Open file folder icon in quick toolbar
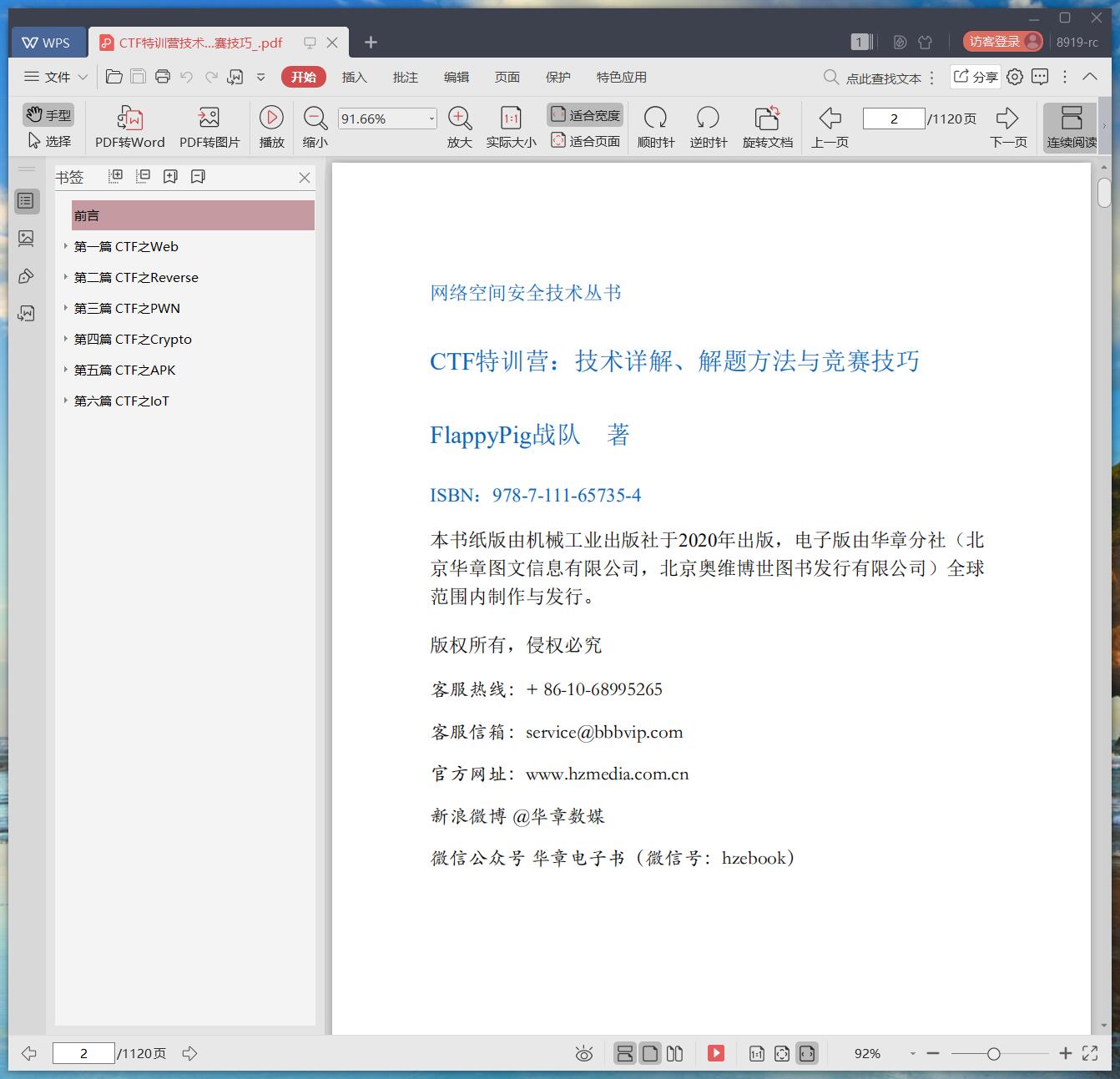The height and width of the screenshot is (1079, 1120). click(x=114, y=77)
